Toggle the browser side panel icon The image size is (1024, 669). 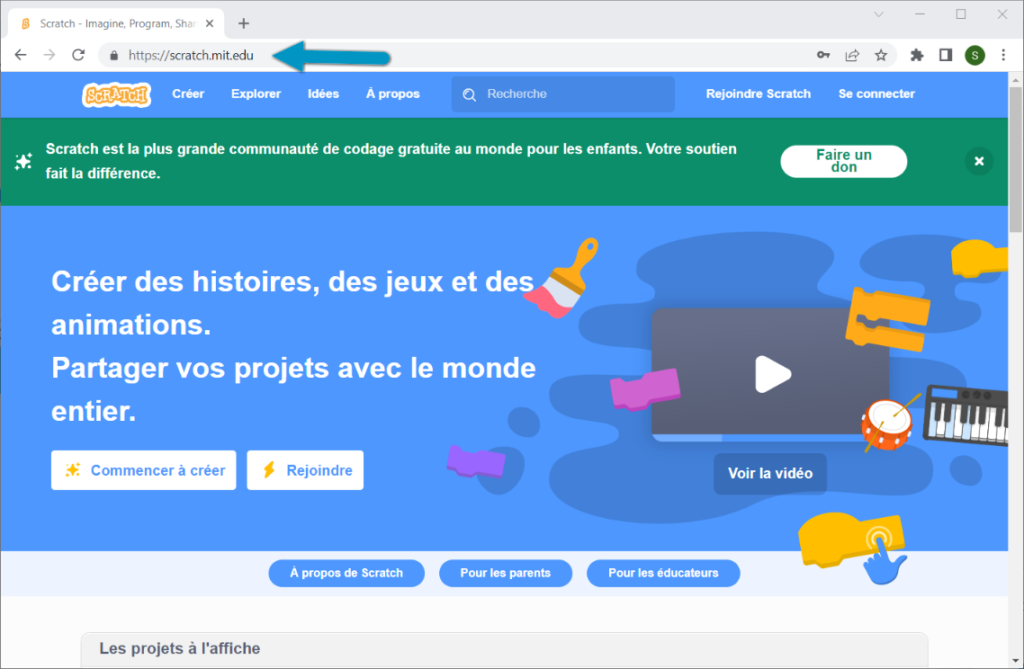pos(945,55)
